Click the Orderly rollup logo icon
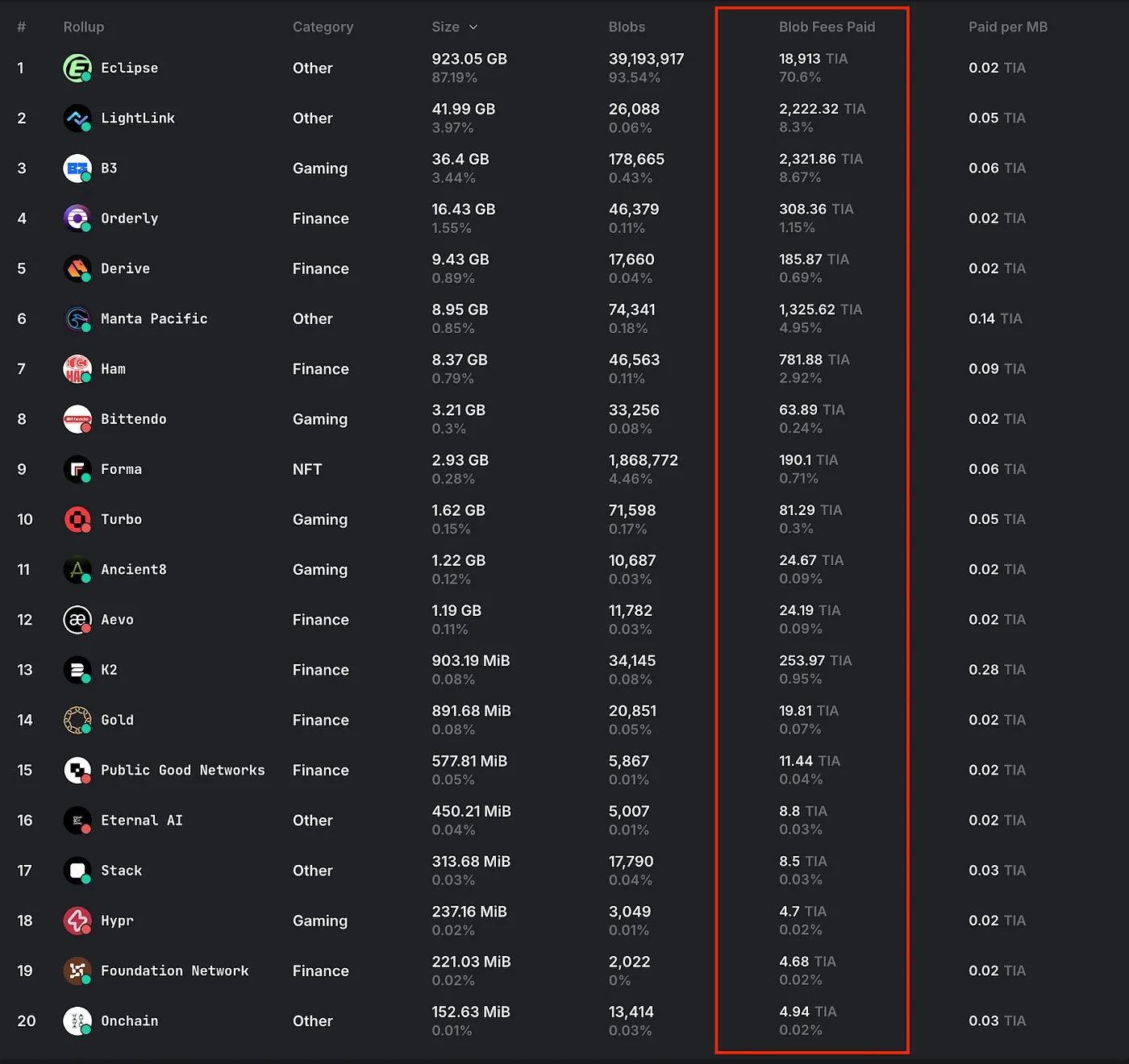Screen dimensions: 1129x1064 click(x=77, y=218)
